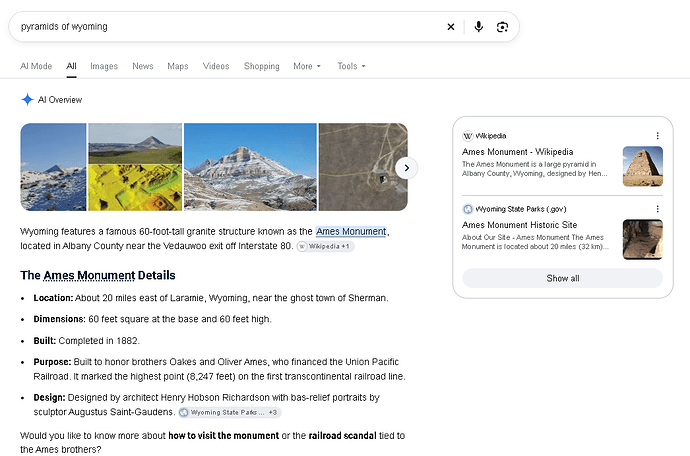Click the 'Design:' bullet text
Image resolution: width=690 pixels, height=456 pixels.
point(206,405)
